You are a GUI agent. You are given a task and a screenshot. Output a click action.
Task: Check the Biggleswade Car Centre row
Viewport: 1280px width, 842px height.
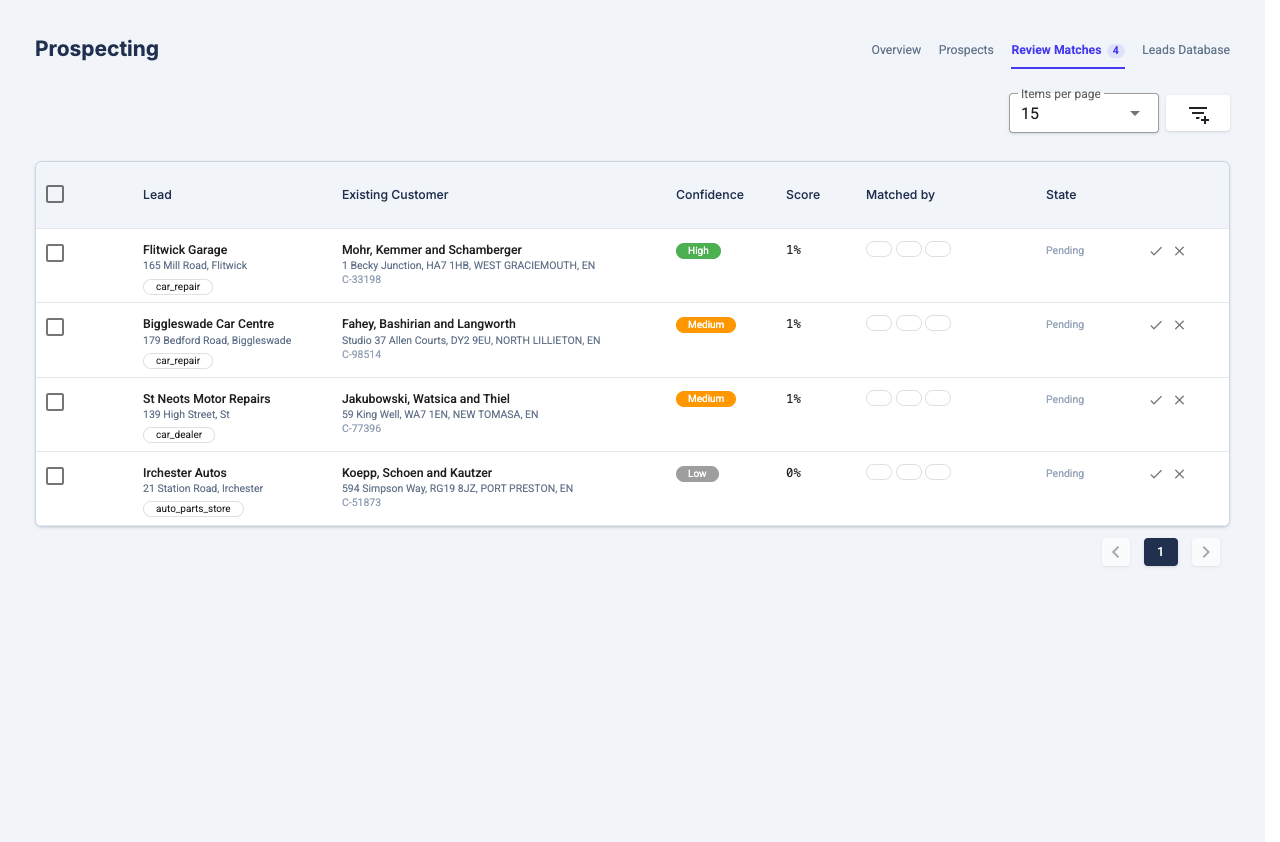pos(55,327)
